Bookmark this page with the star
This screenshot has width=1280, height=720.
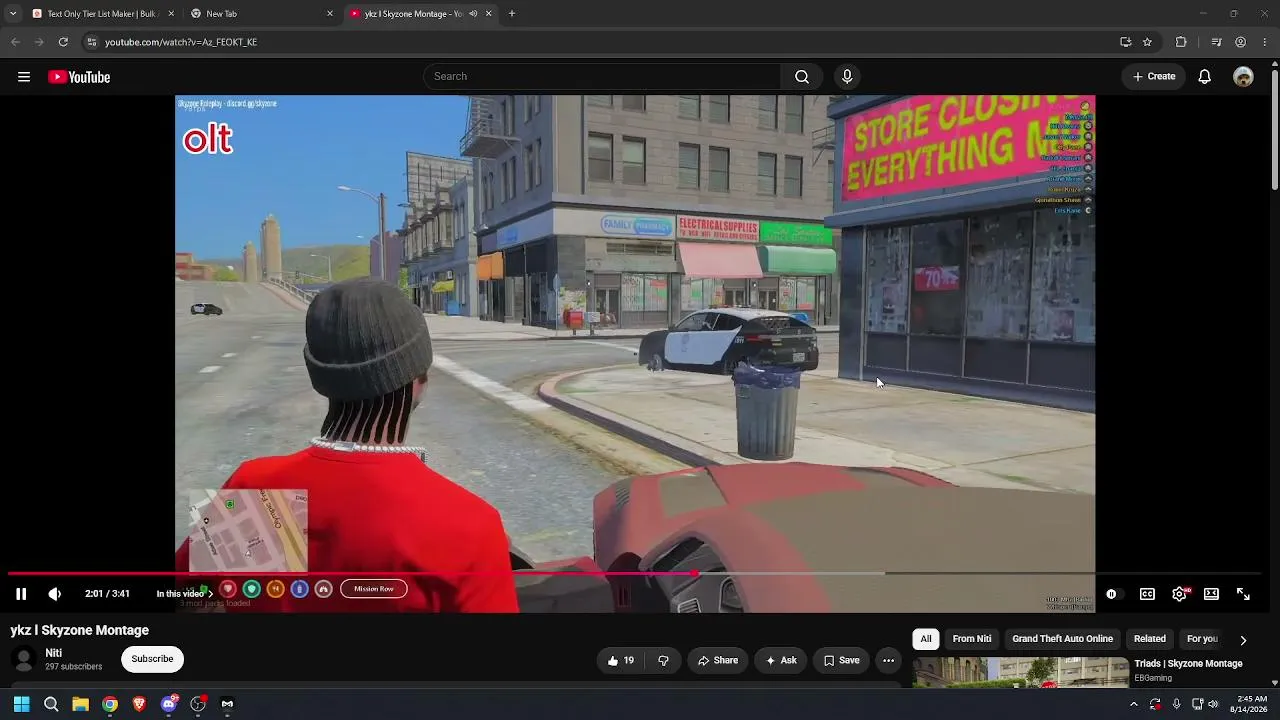[x=1147, y=42]
